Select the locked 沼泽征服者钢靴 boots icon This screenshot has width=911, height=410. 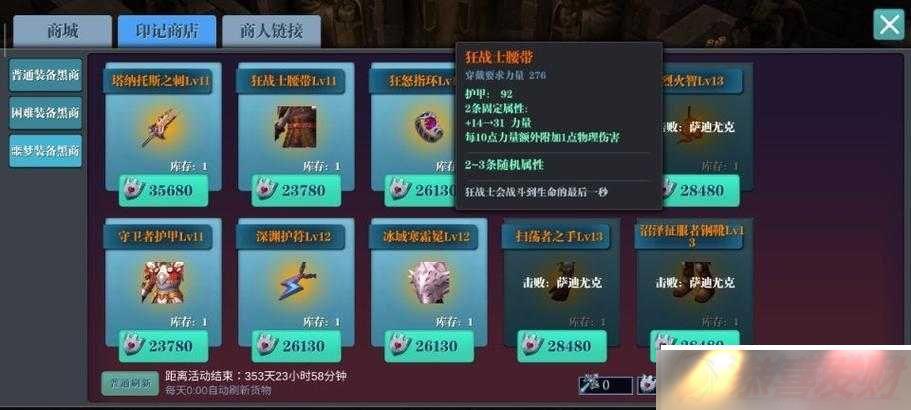click(694, 282)
